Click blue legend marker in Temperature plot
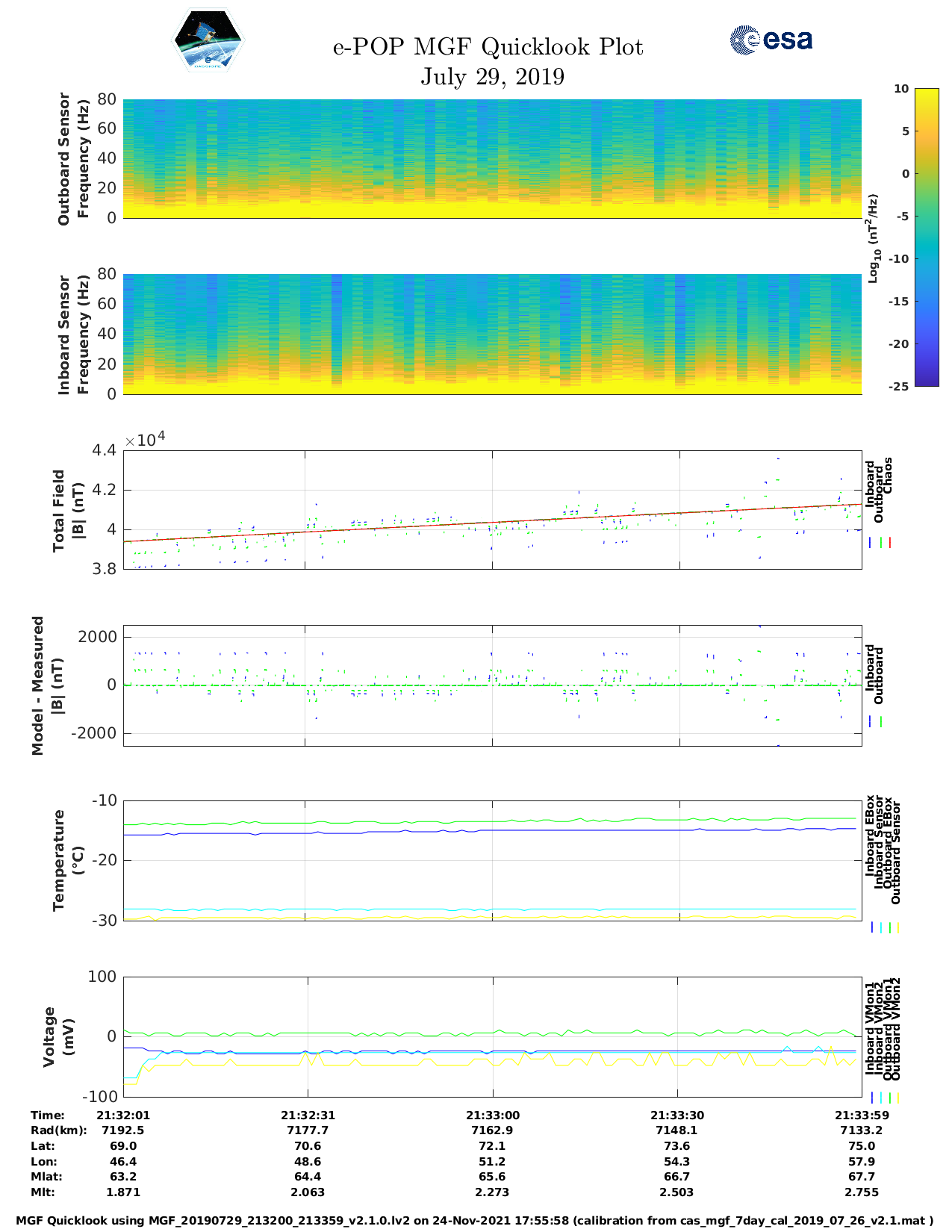The width and height of the screenshot is (952, 1232). 871,927
